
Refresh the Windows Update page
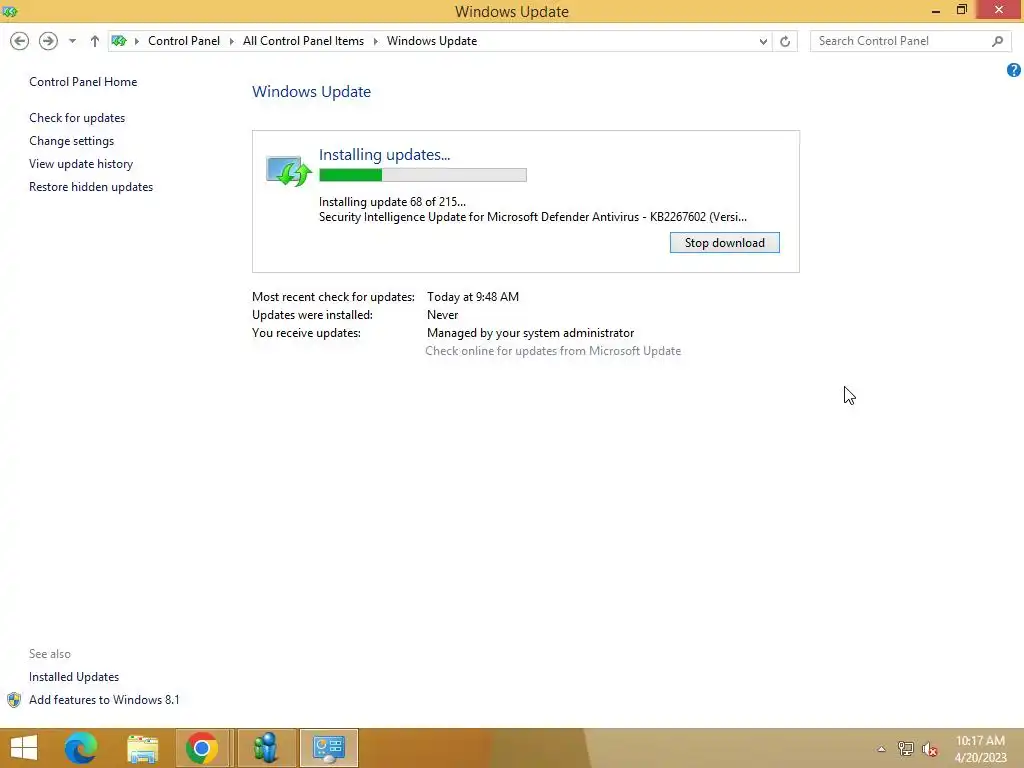[785, 41]
